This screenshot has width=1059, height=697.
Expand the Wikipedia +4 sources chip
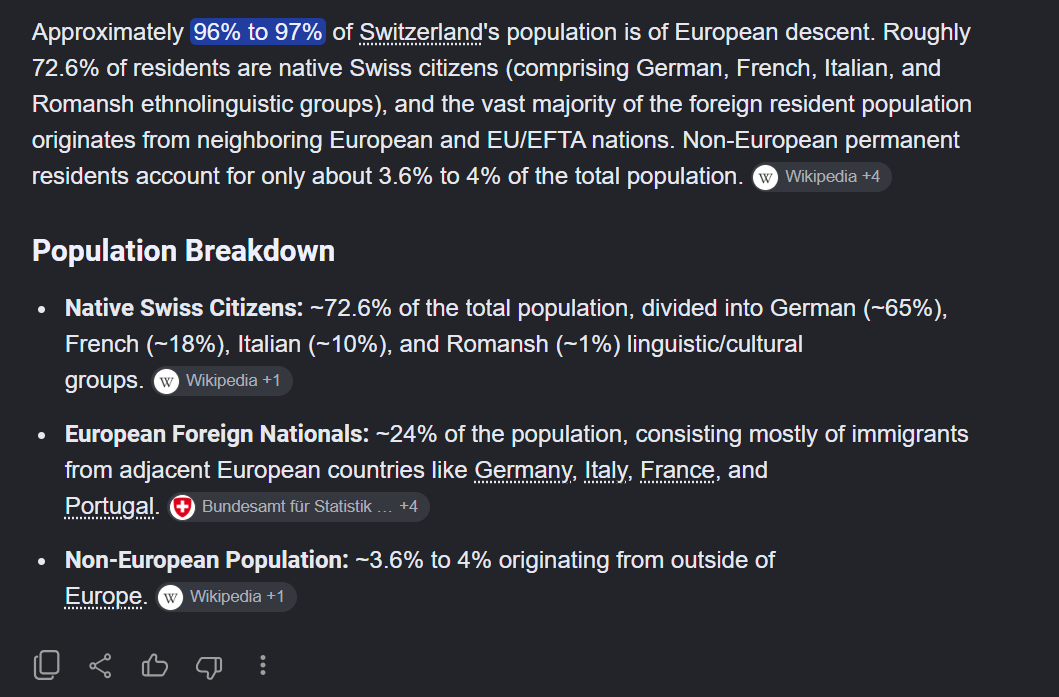tap(822, 177)
